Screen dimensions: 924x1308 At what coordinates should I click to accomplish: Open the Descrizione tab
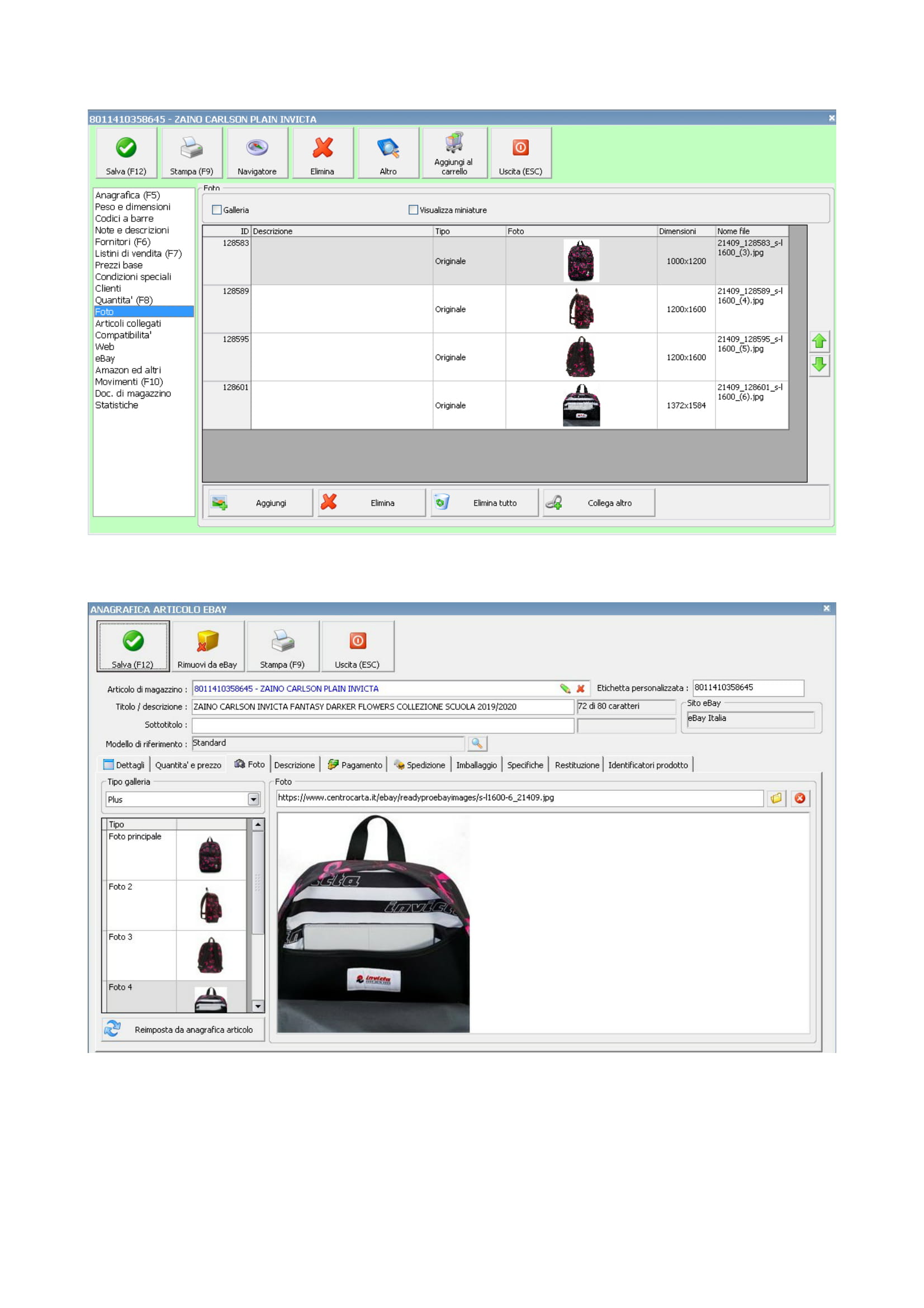[294, 764]
